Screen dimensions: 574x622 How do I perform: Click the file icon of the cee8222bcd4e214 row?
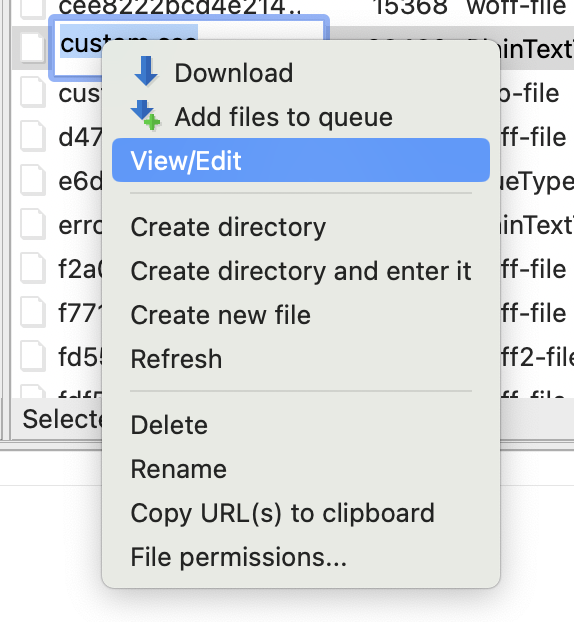click(x=33, y=9)
